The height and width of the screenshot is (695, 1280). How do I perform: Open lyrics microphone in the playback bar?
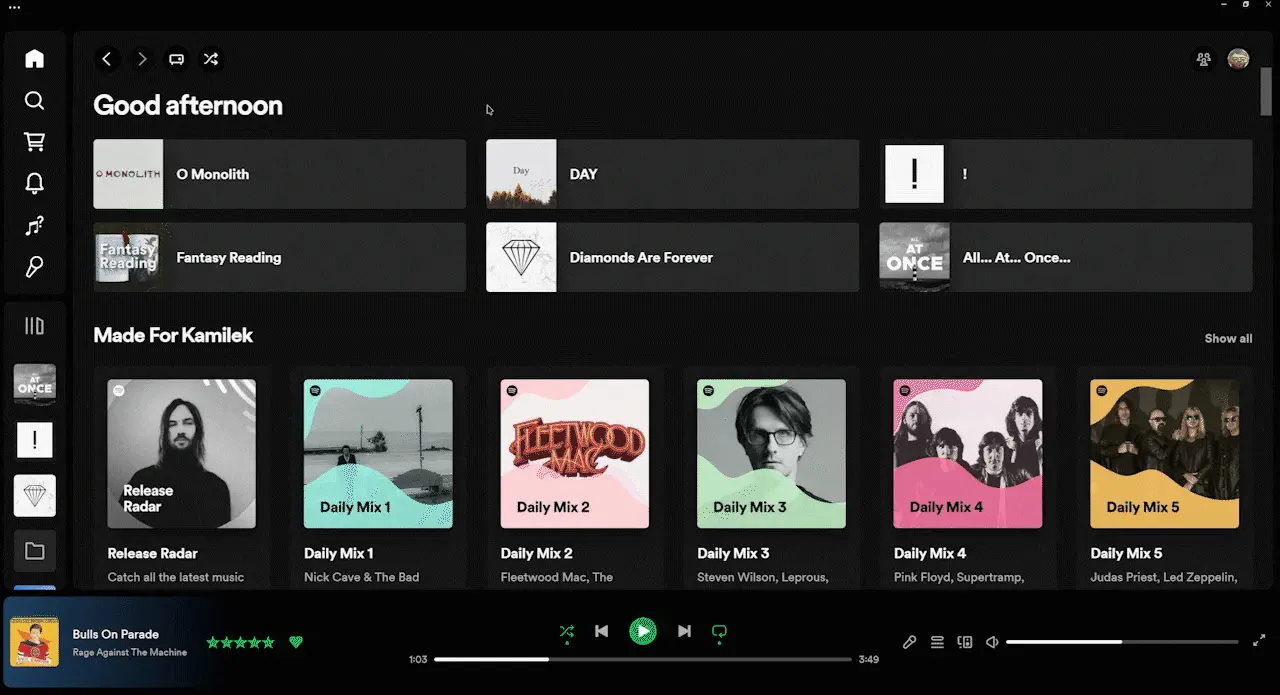[909, 642]
